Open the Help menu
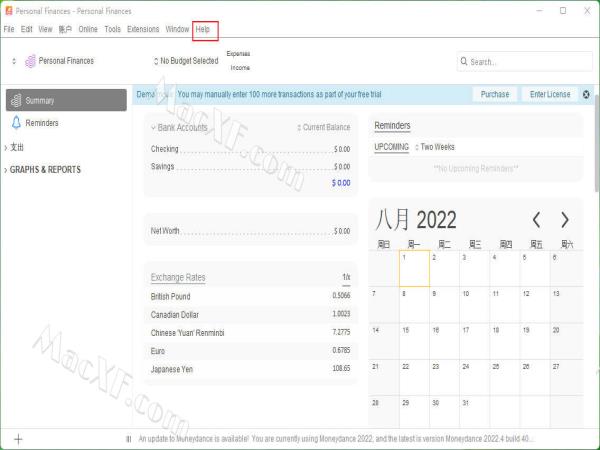 point(203,29)
